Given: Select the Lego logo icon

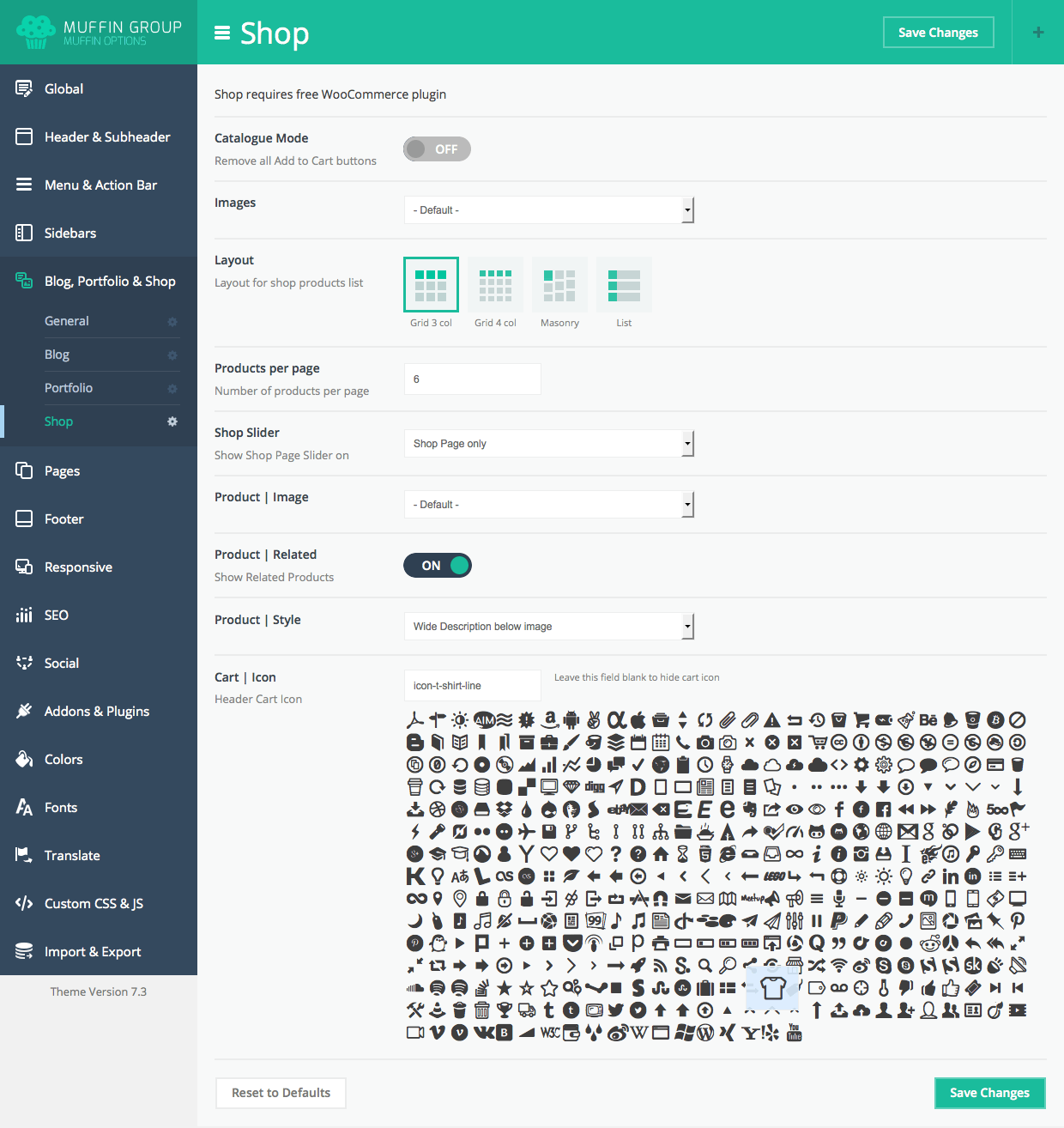Looking at the screenshot, I should coord(773,876).
